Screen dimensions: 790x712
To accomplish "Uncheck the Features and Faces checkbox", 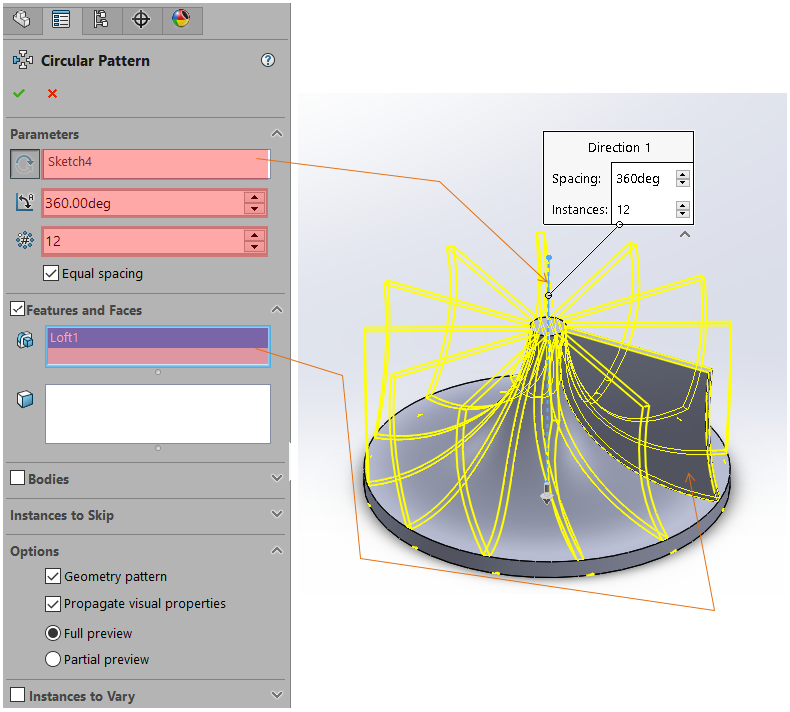I will pos(17,310).
